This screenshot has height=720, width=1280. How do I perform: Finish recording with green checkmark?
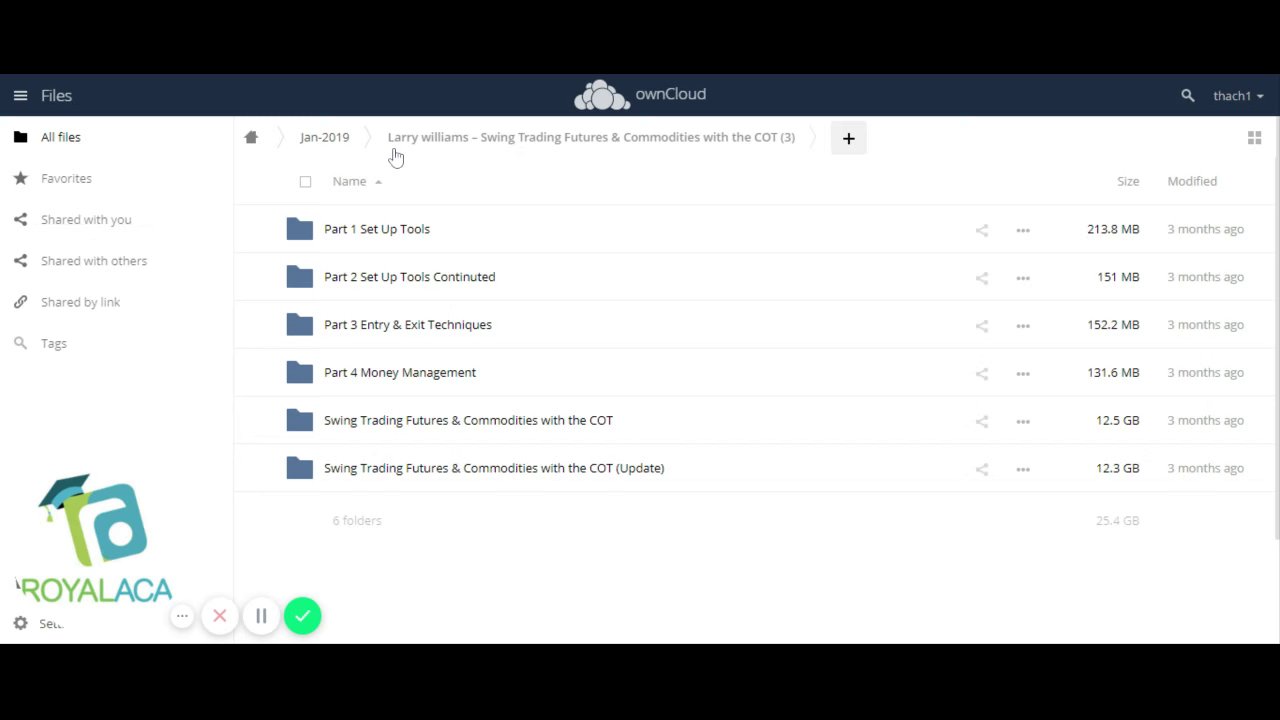pyautogui.click(x=302, y=616)
